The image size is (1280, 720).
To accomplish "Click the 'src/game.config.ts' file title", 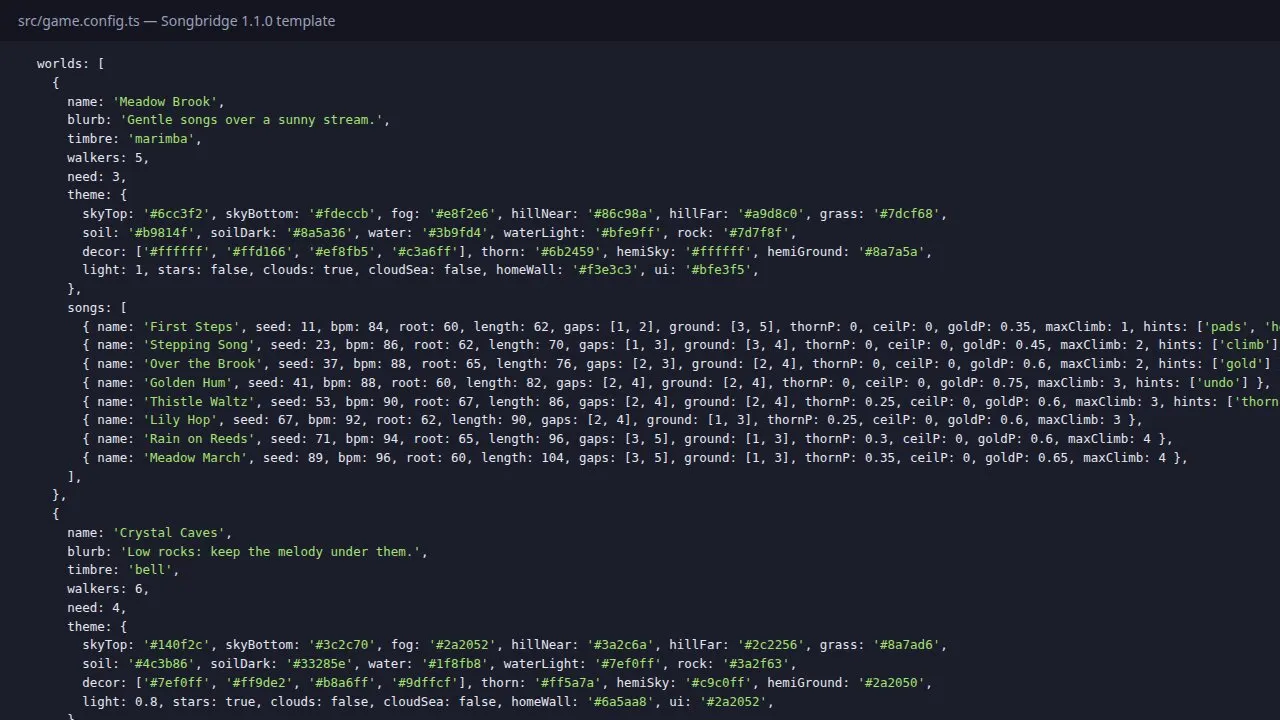I will pos(79,21).
